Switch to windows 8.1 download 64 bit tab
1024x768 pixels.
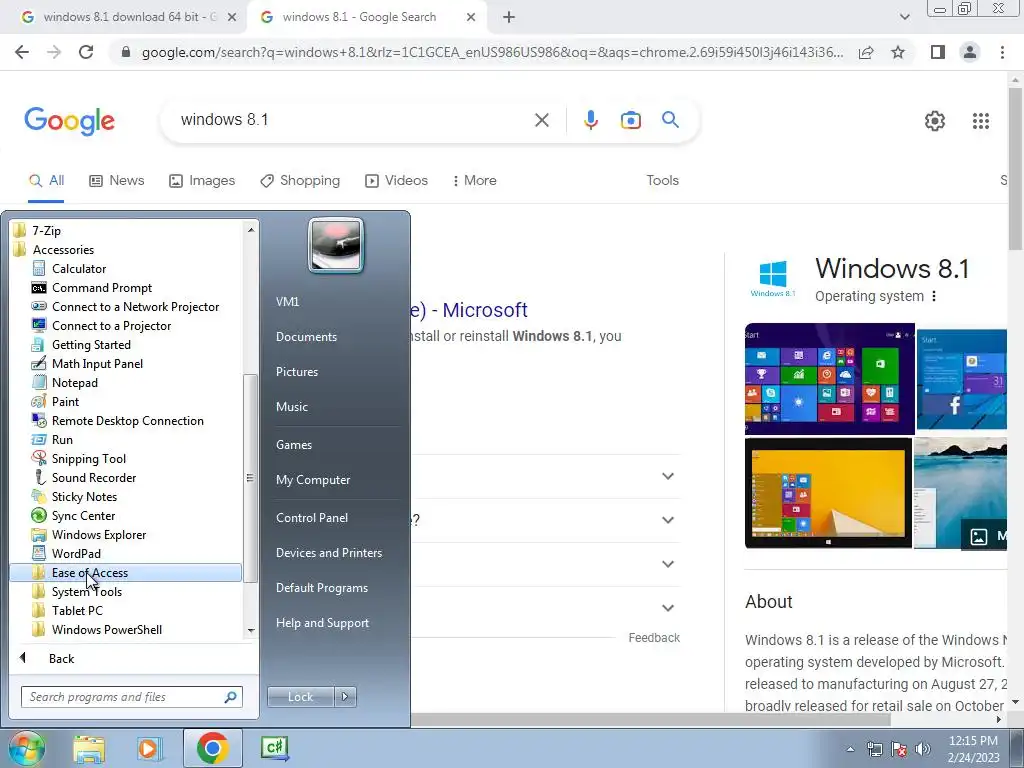(123, 17)
